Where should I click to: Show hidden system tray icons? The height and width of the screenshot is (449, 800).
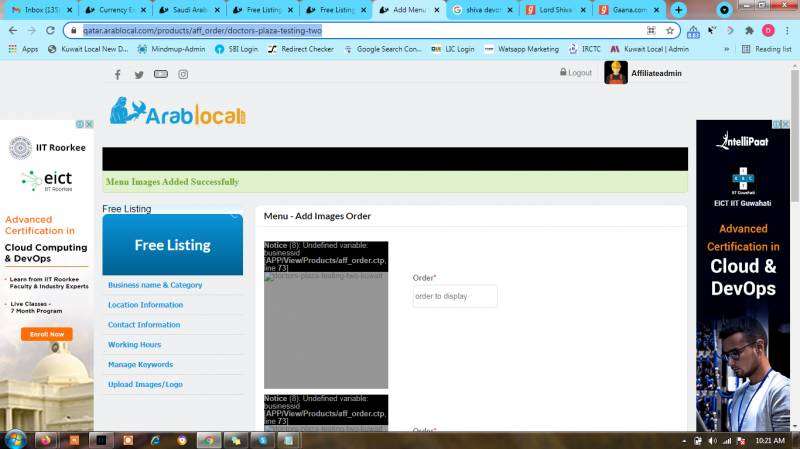[x=684, y=441]
